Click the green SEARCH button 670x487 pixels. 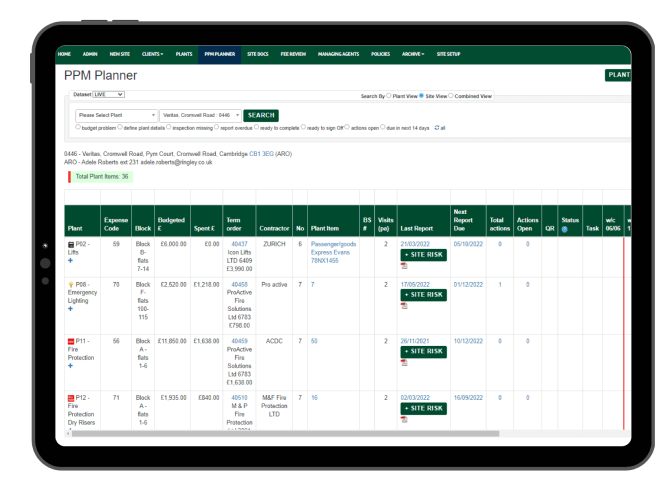click(260, 115)
